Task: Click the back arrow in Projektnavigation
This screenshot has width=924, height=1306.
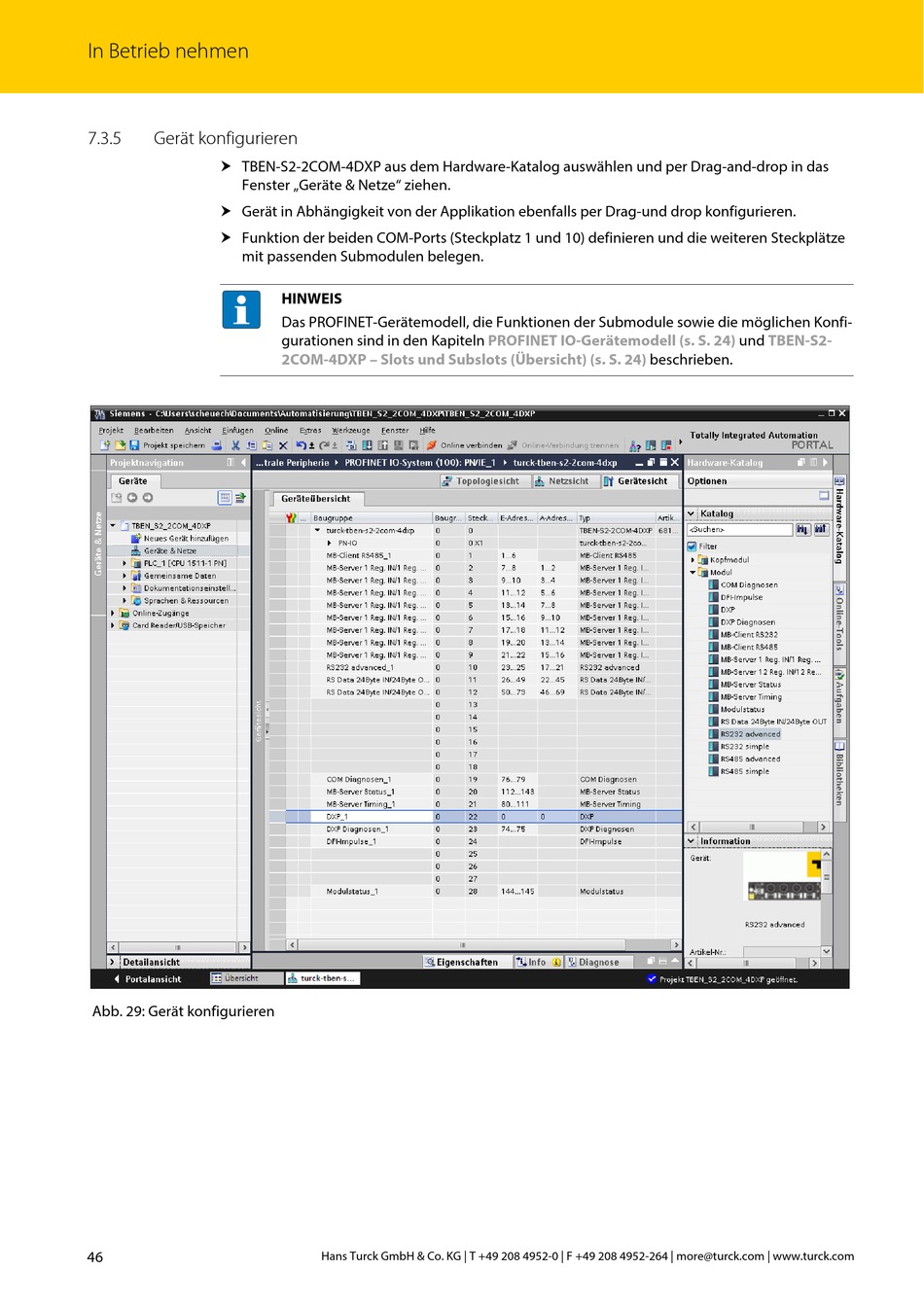Action: (131, 498)
